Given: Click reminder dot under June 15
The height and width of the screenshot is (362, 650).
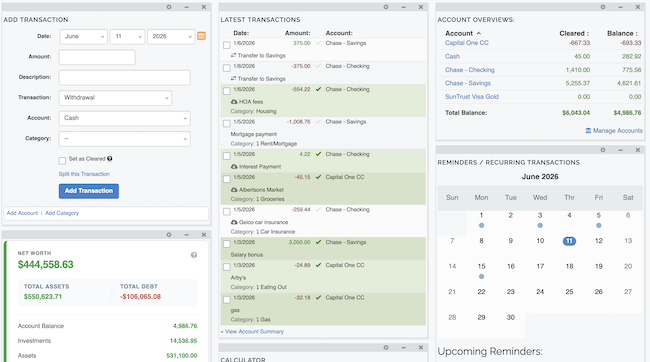Looking at the screenshot, I should point(481,277).
